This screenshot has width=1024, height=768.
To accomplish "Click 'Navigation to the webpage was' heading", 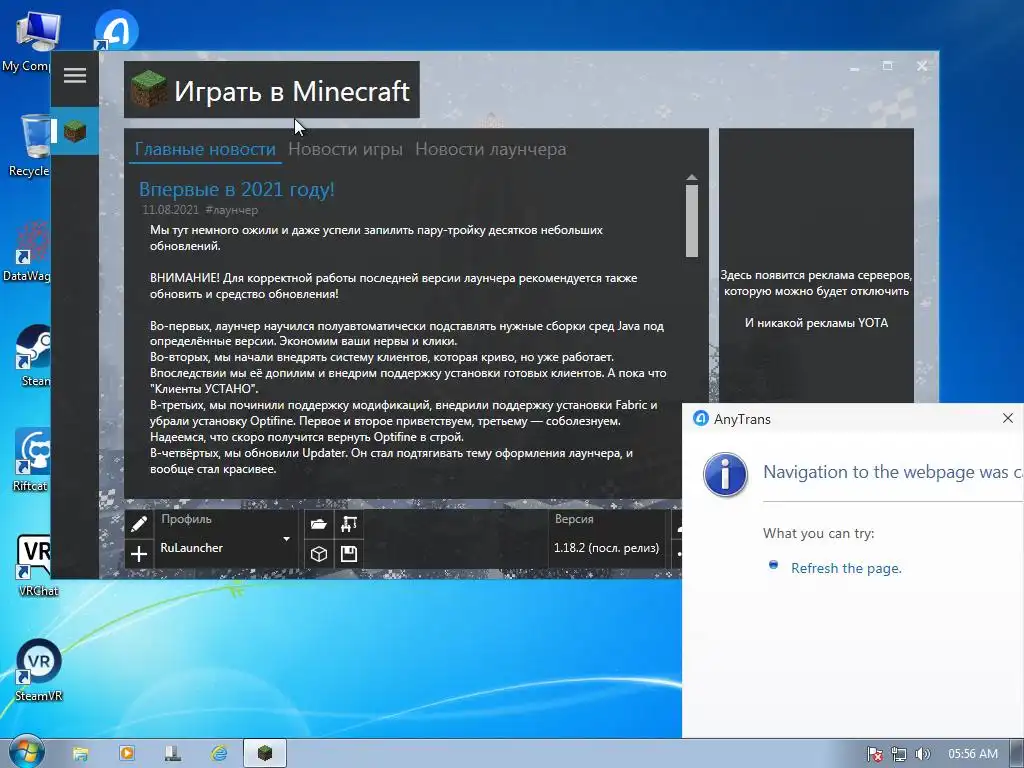I will point(892,472).
